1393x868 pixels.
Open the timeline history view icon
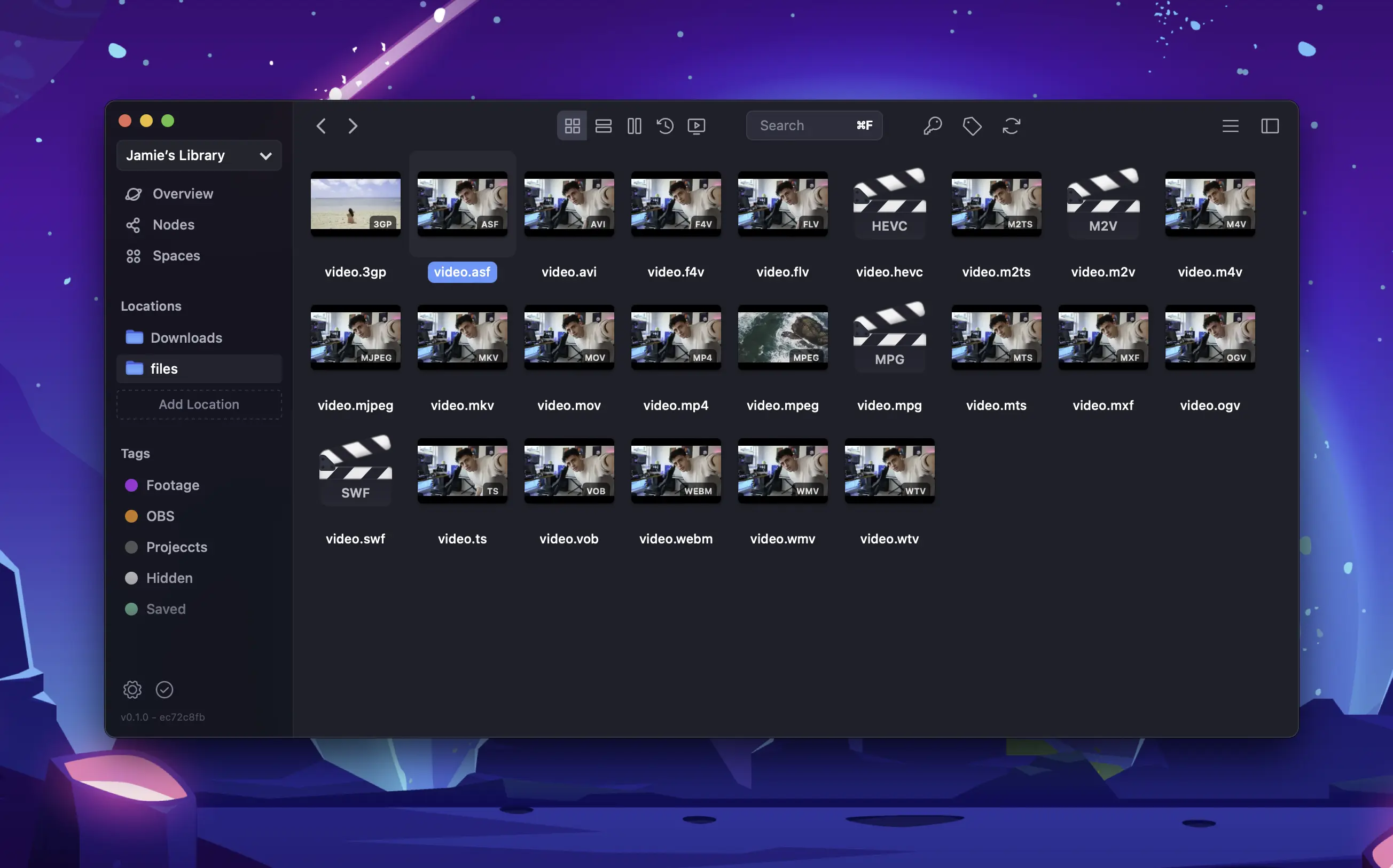pos(665,126)
